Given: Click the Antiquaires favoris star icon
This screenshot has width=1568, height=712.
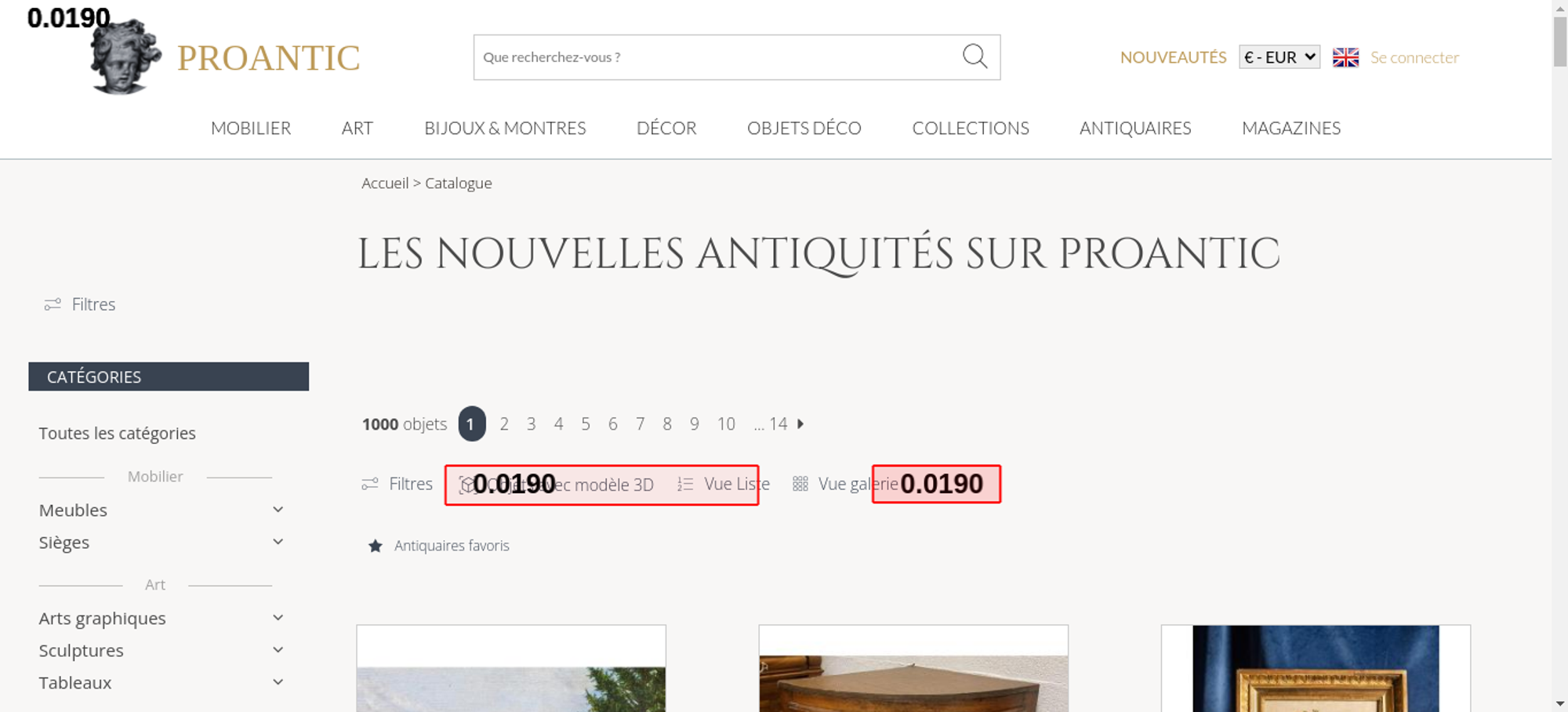Looking at the screenshot, I should (376, 546).
